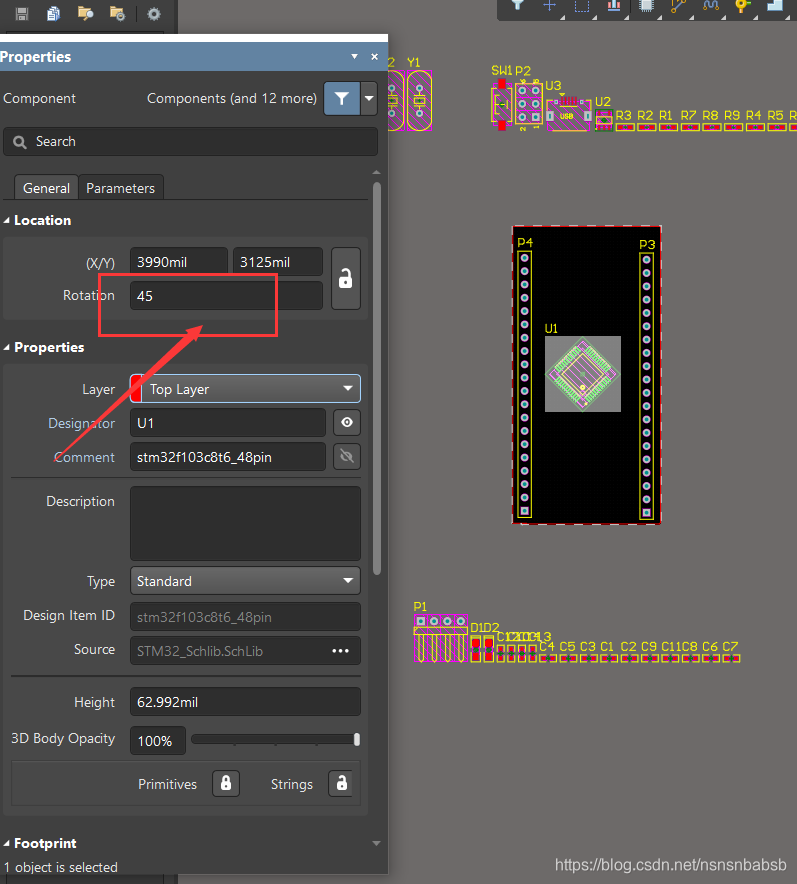797x884 pixels.
Task: Click the Properties panel vertical scrollbar
Action: (377, 378)
